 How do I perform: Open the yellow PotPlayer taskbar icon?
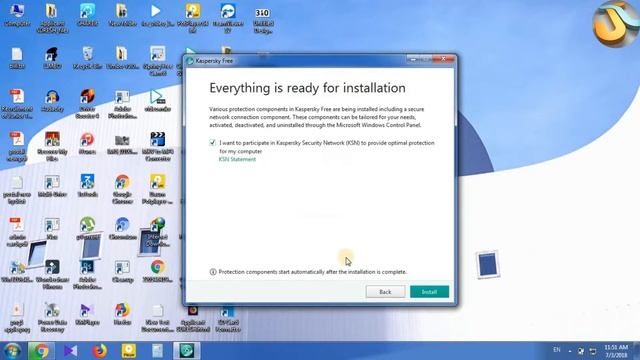point(129,351)
